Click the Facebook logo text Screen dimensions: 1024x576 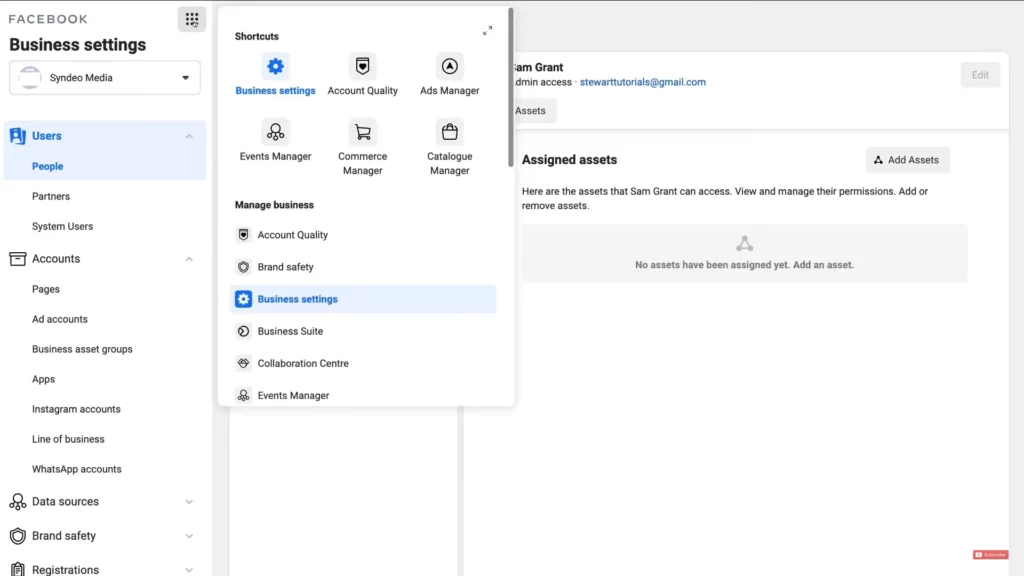coord(48,19)
